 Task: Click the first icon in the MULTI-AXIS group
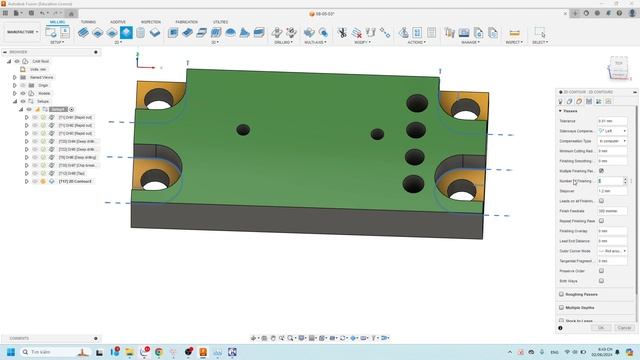309,32
